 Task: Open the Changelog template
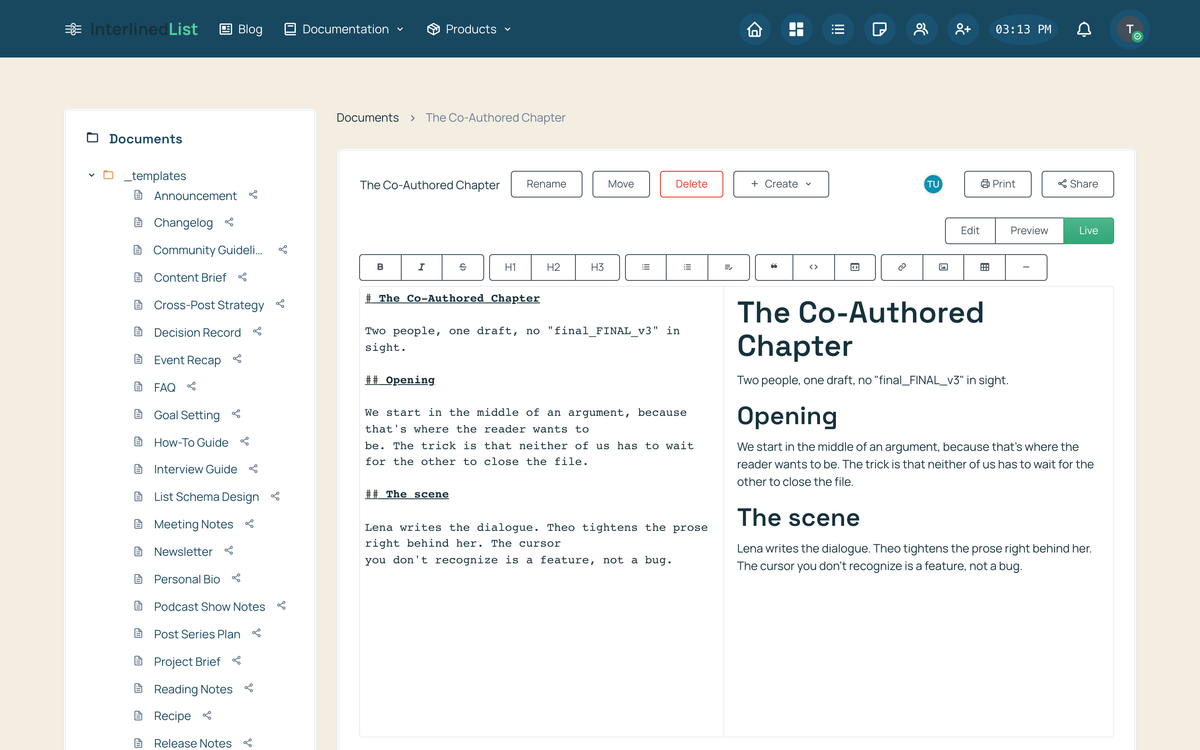click(183, 223)
